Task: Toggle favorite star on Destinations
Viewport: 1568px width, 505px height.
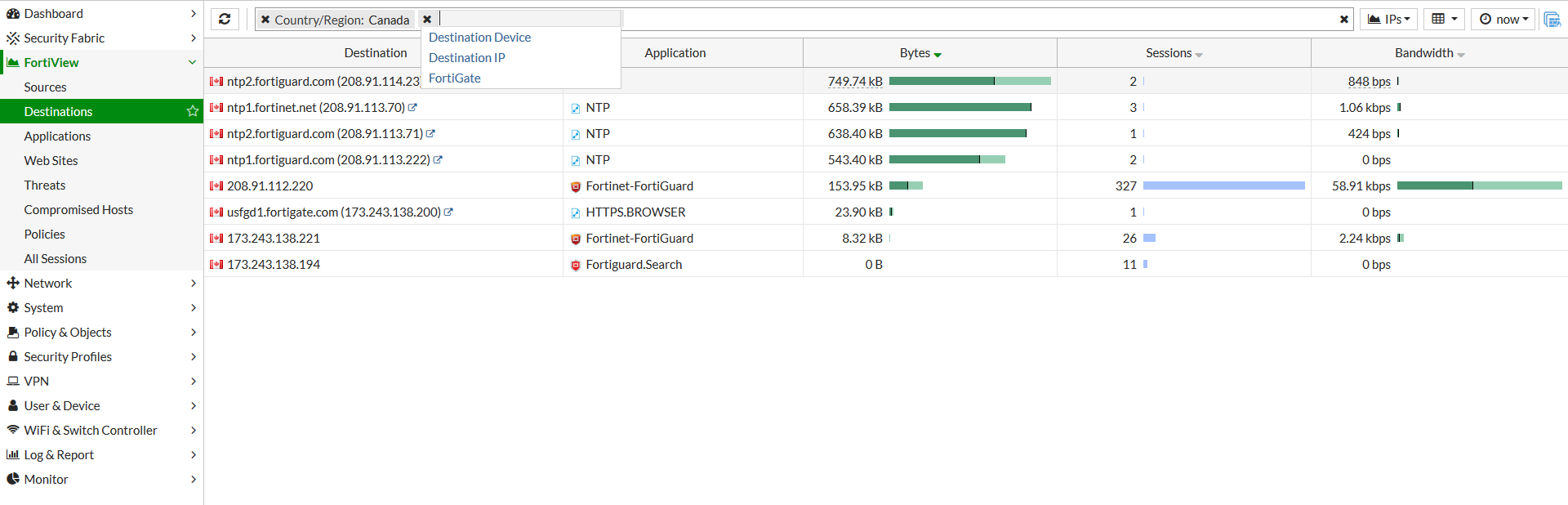Action: [x=193, y=111]
